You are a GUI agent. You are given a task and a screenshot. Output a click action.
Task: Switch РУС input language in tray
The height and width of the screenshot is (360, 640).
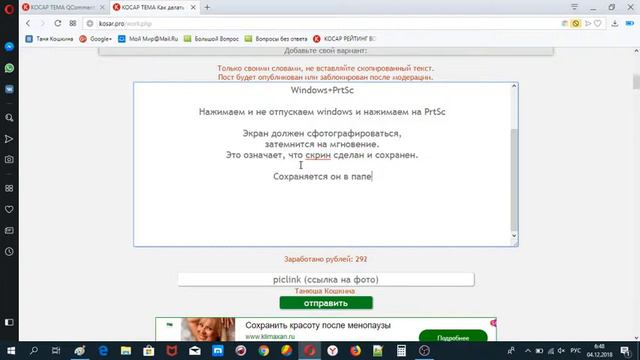click(x=576, y=351)
